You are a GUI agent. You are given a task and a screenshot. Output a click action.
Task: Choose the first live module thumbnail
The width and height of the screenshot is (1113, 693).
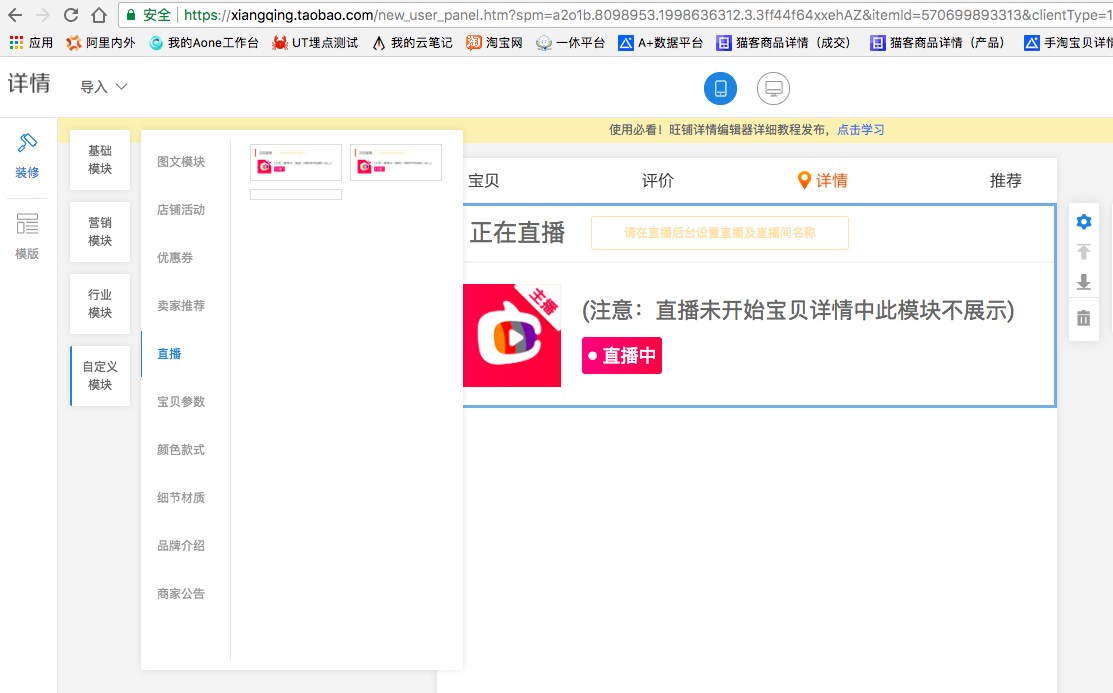(x=296, y=162)
